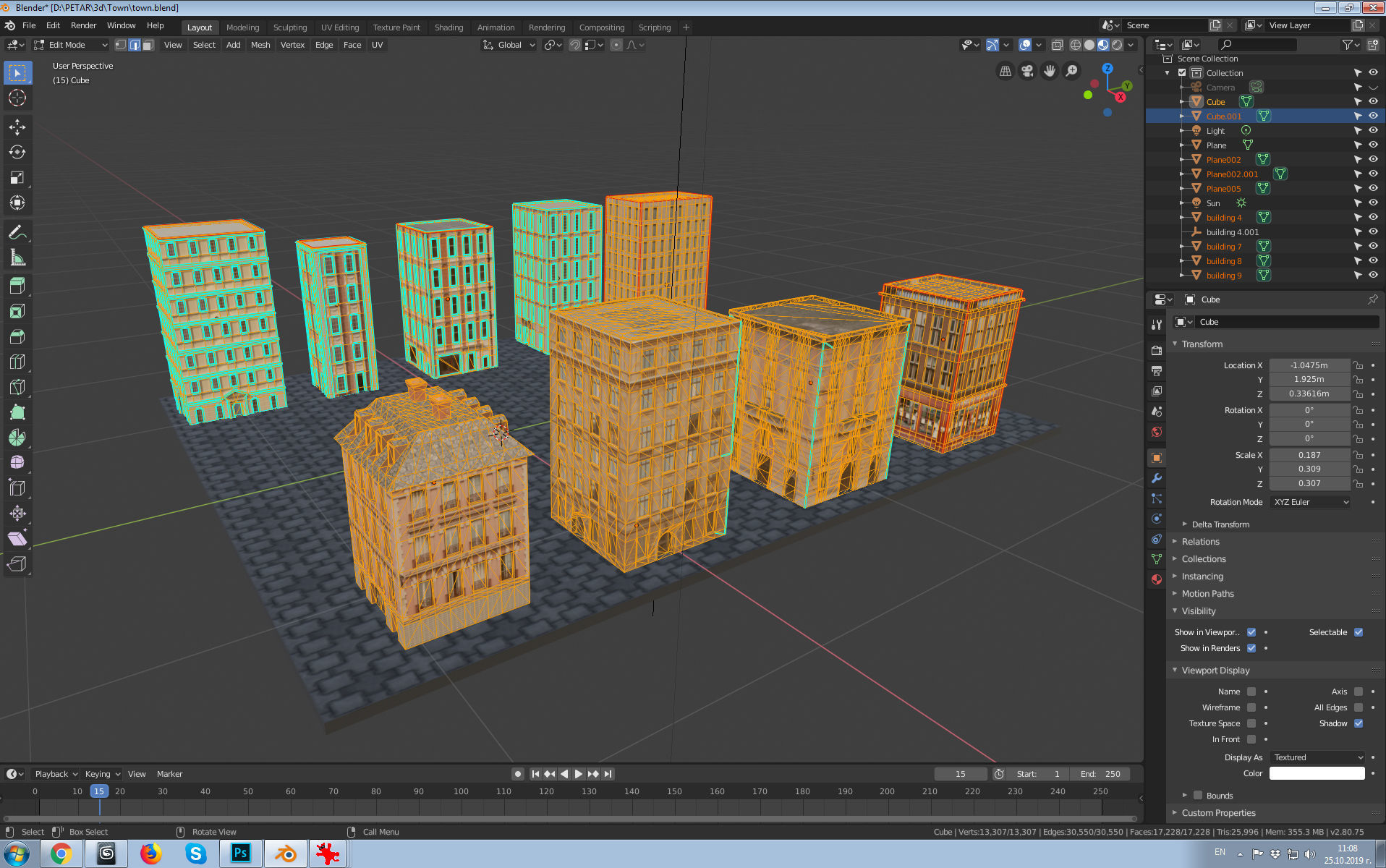This screenshot has width=1386, height=868.
Task: Enable the All Edges checkbox
Action: click(x=1359, y=707)
